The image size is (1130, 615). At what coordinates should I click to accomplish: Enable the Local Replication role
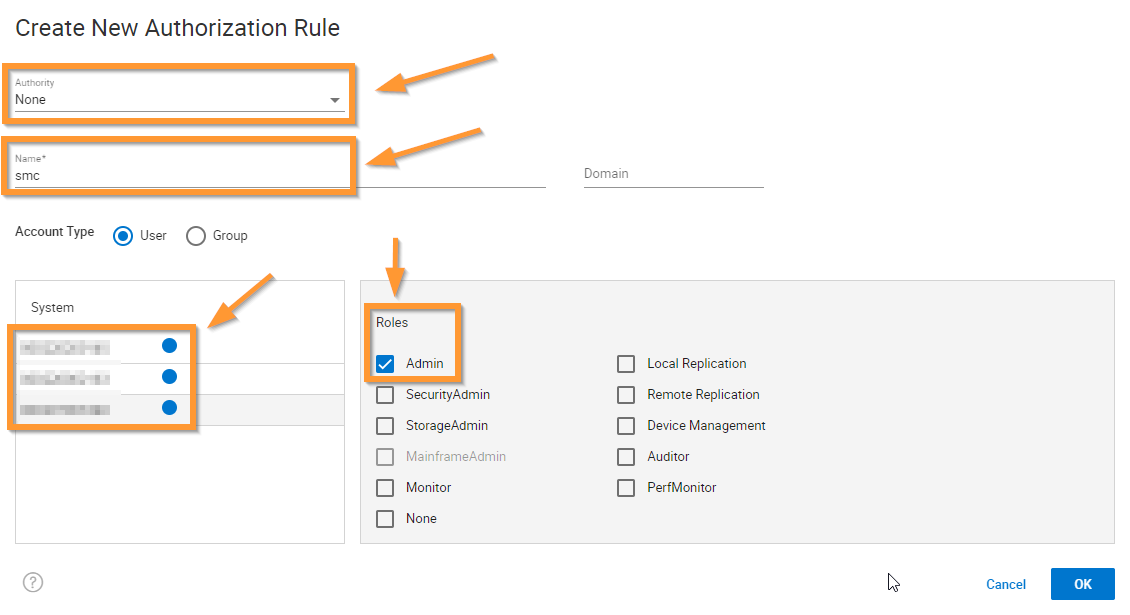click(x=625, y=363)
